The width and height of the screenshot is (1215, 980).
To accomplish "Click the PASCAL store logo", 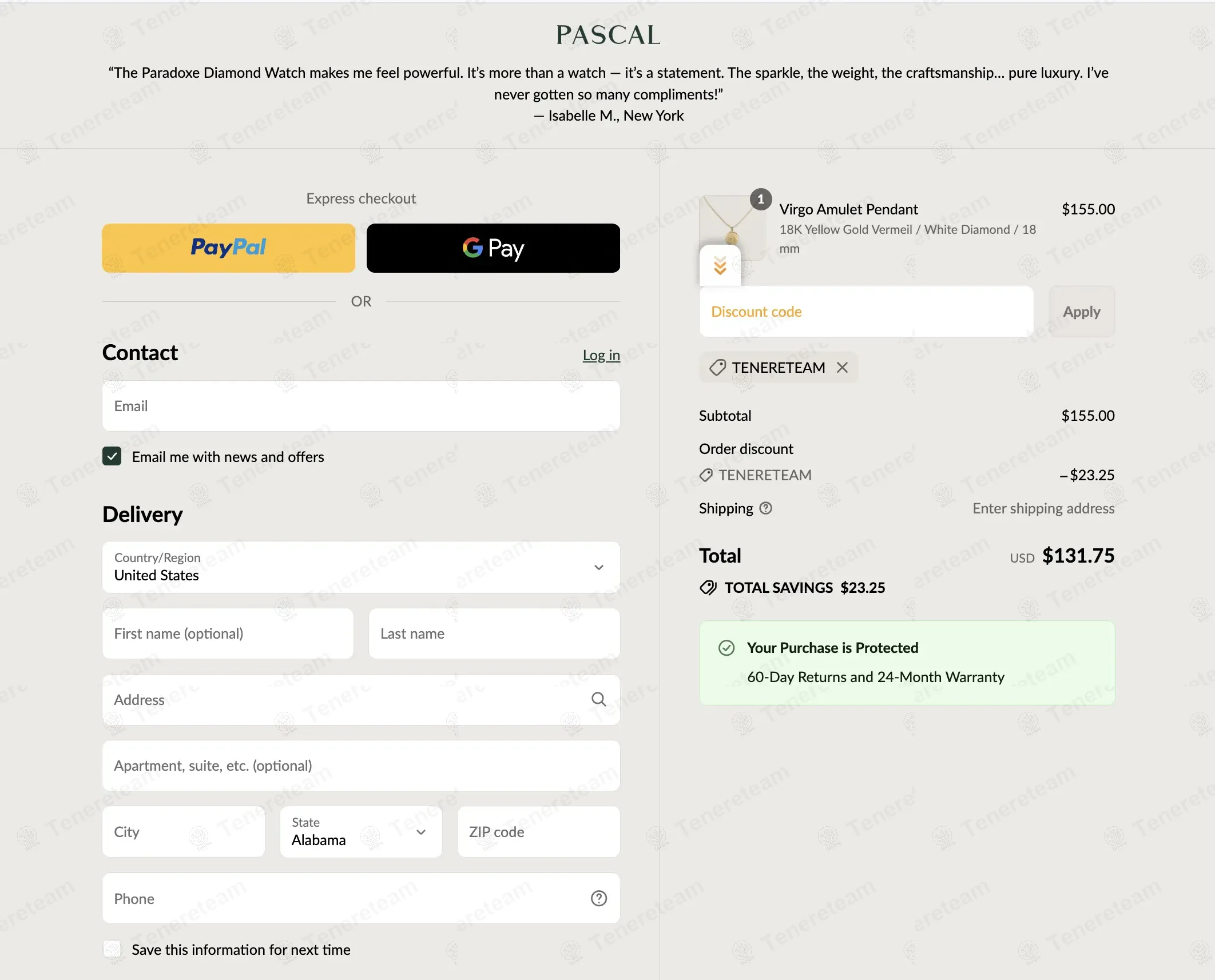I will click(608, 35).
